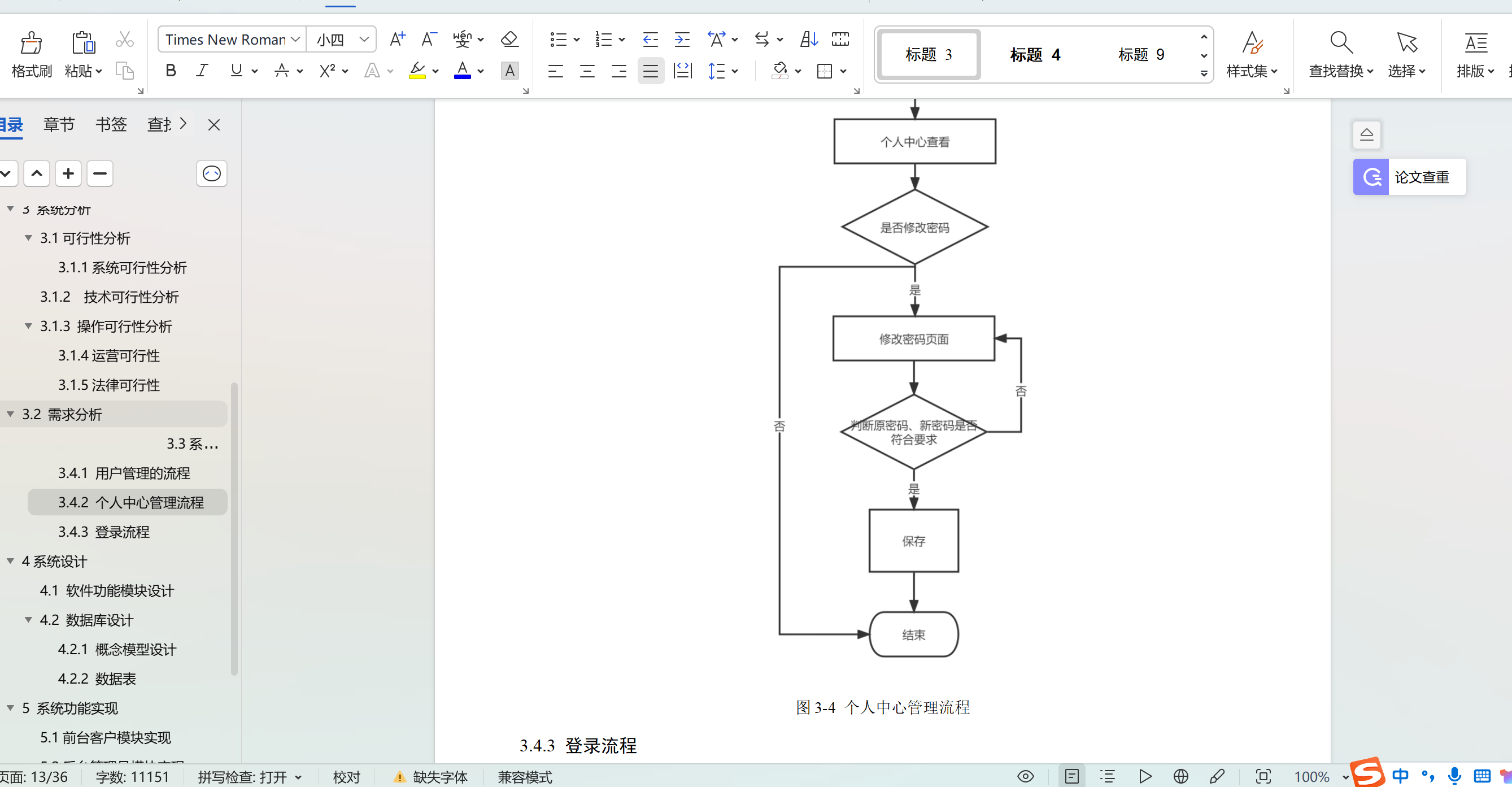Click the pinyin guide icon
The height and width of the screenshot is (787, 1512).
point(463,40)
